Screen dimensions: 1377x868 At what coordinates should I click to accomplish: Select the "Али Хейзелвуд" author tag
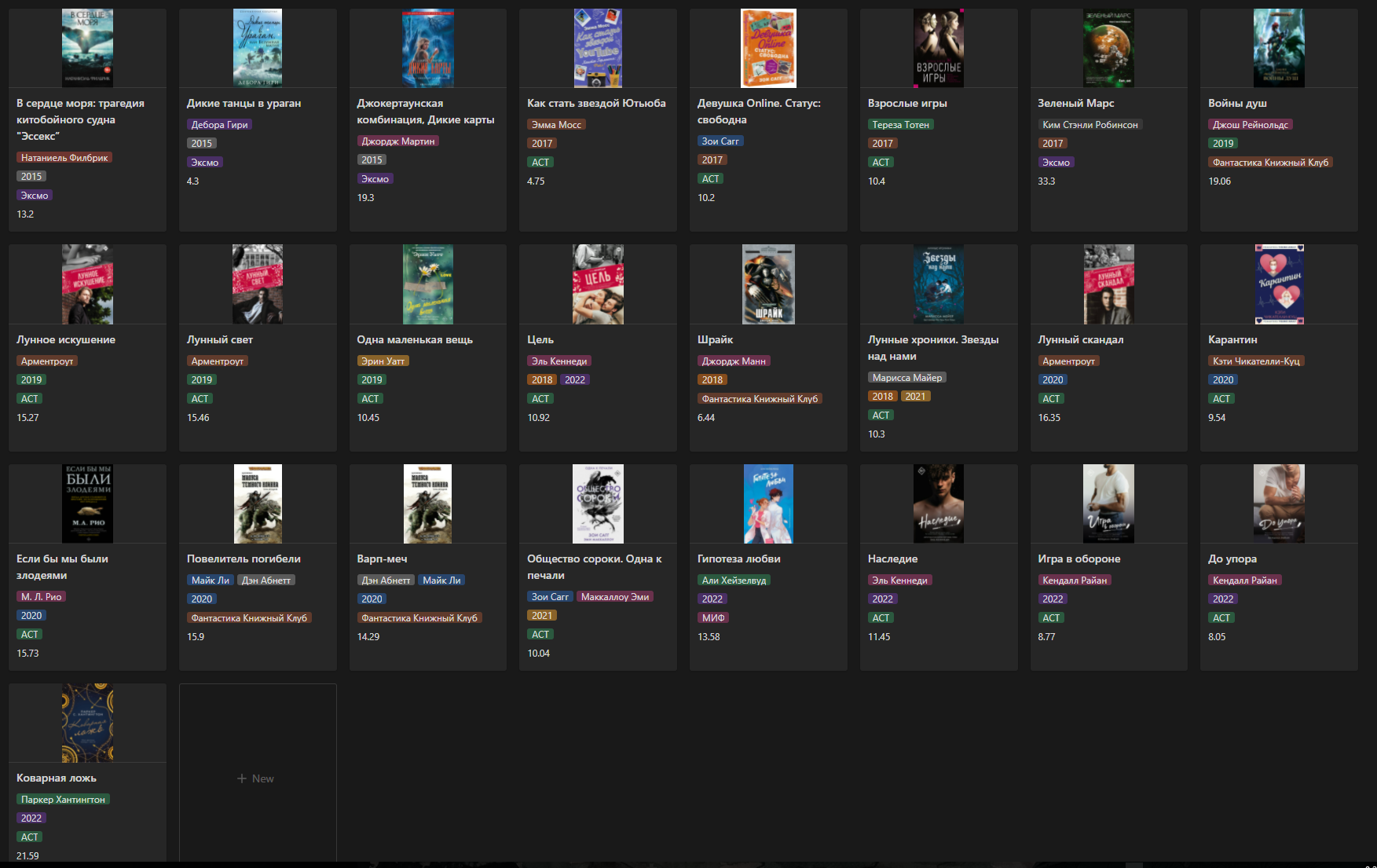(734, 580)
